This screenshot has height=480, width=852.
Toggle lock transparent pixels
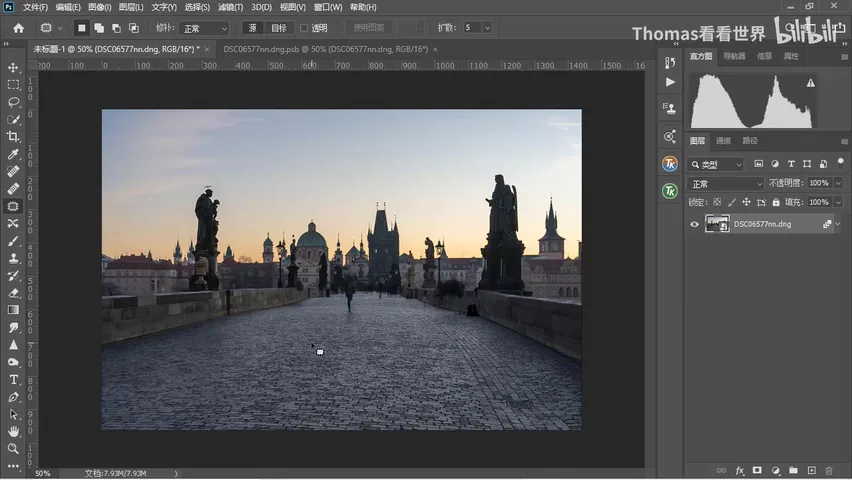click(717, 202)
